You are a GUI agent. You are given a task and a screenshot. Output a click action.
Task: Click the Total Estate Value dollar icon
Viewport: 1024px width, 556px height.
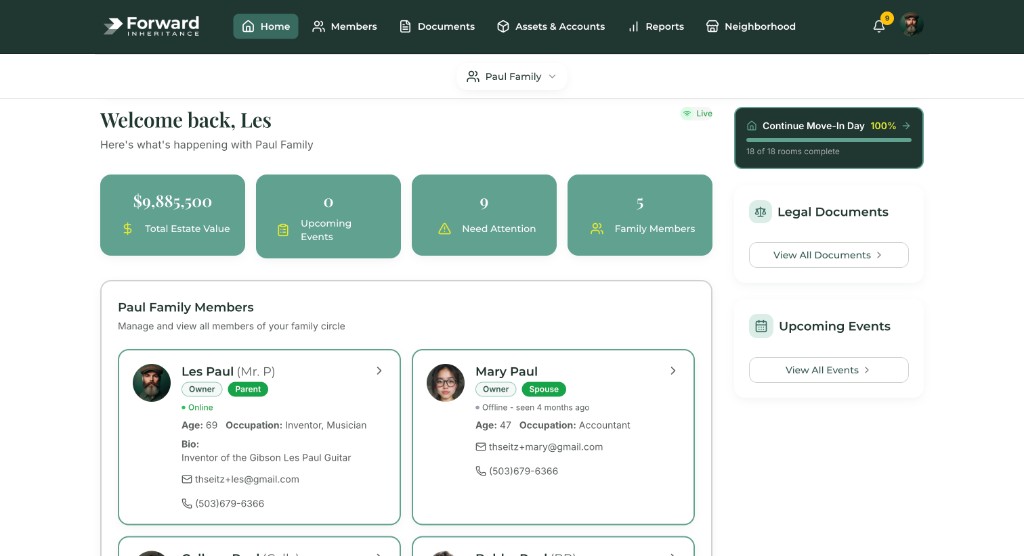tap(128, 229)
